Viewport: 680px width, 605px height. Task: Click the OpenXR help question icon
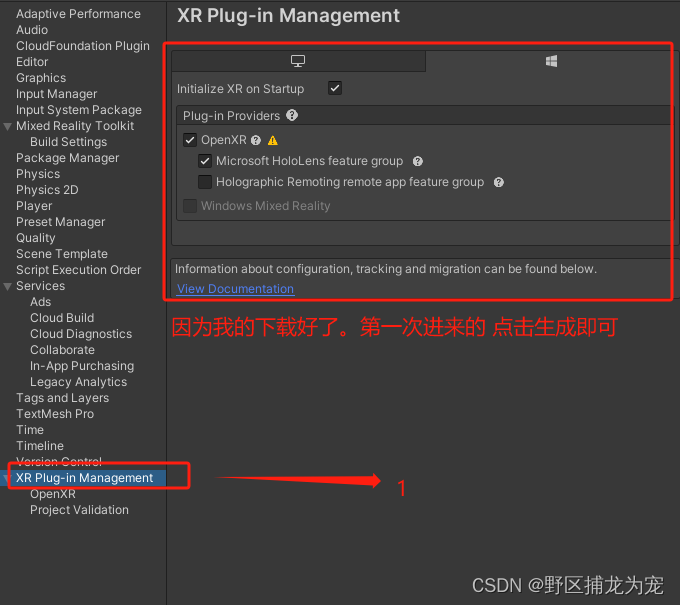(x=256, y=140)
